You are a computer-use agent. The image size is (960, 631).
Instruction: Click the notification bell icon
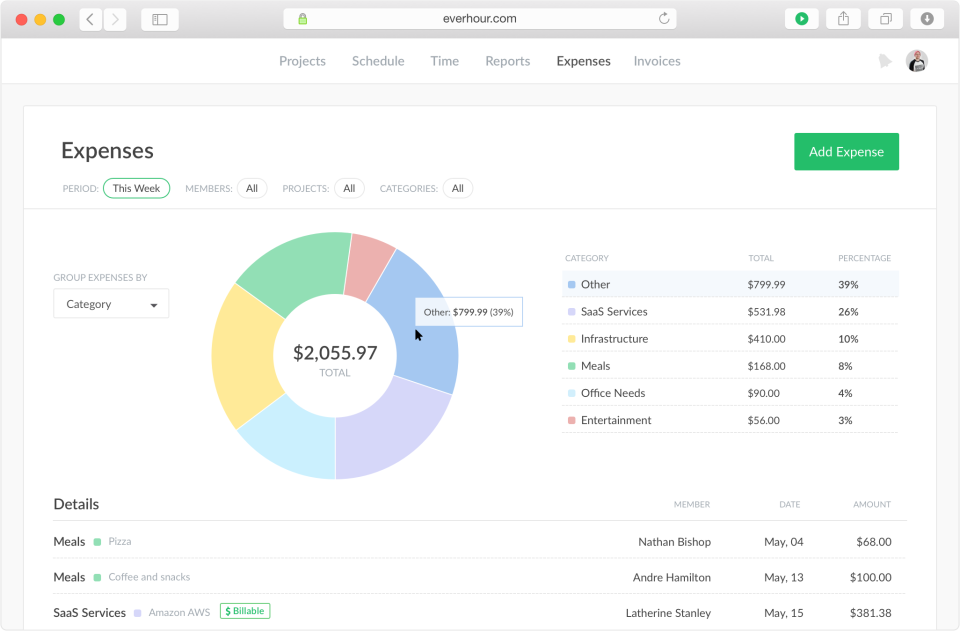pyautogui.click(x=885, y=61)
